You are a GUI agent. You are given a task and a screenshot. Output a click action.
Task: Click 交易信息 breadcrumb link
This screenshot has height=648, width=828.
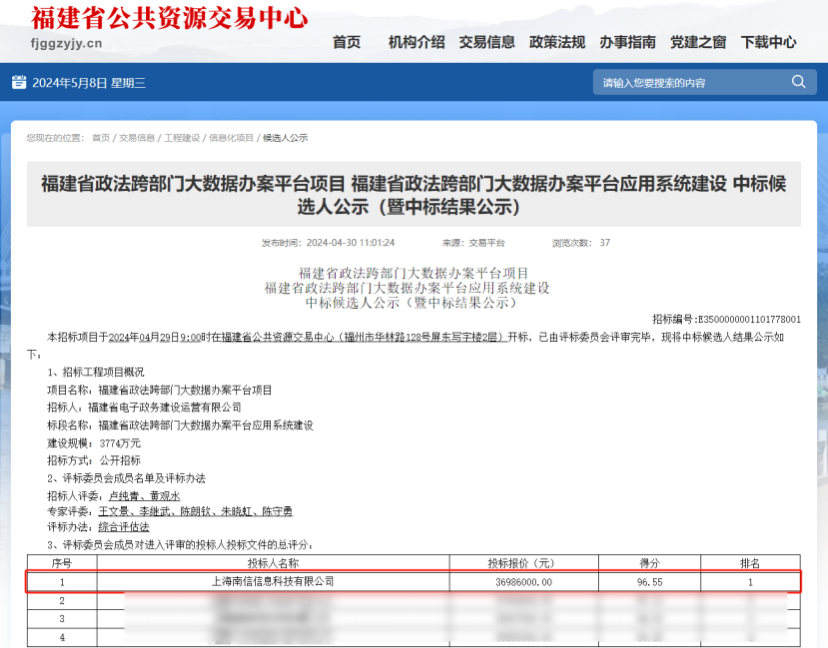(138, 138)
